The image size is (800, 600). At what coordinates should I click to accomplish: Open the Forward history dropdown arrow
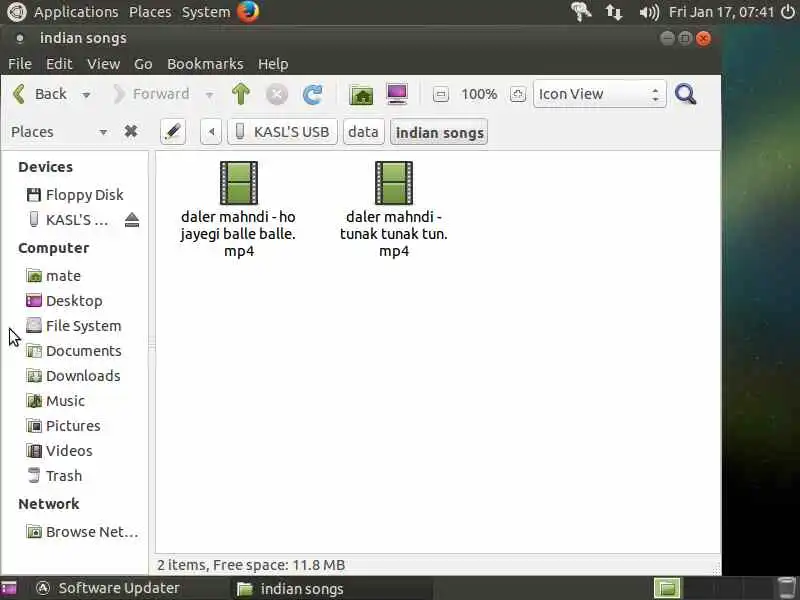209,95
